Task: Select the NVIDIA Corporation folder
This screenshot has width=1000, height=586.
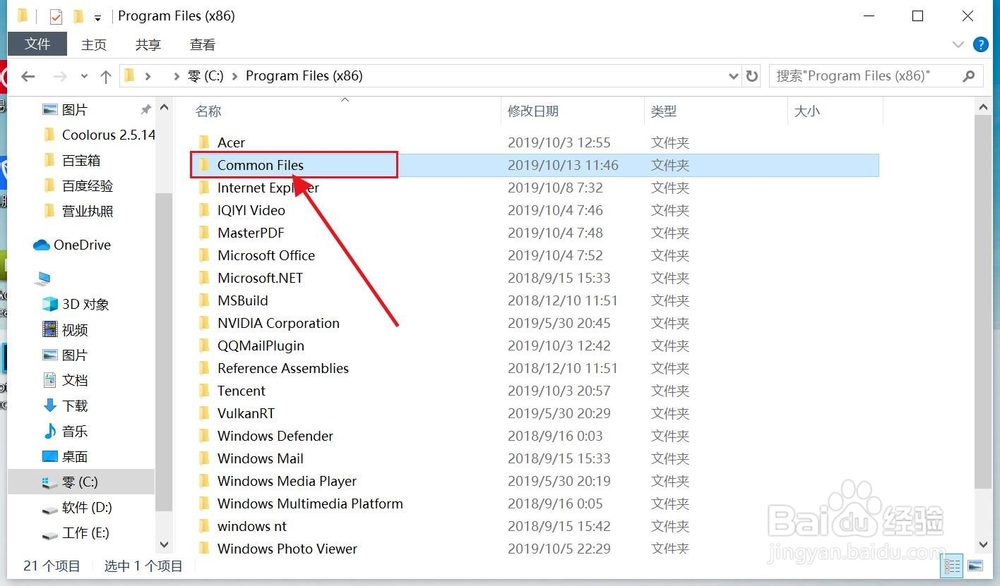Action: click(278, 323)
